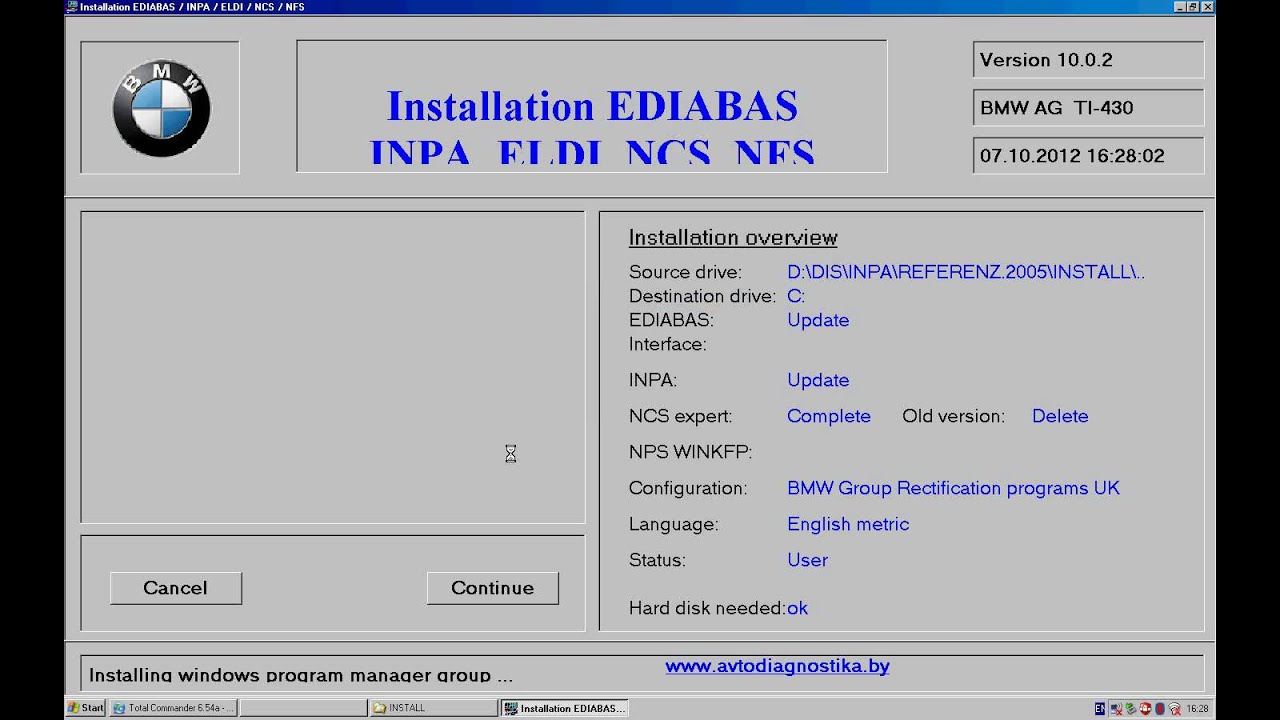Click the Installation overview heading
1280x720 pixels.
pos(733,238)
